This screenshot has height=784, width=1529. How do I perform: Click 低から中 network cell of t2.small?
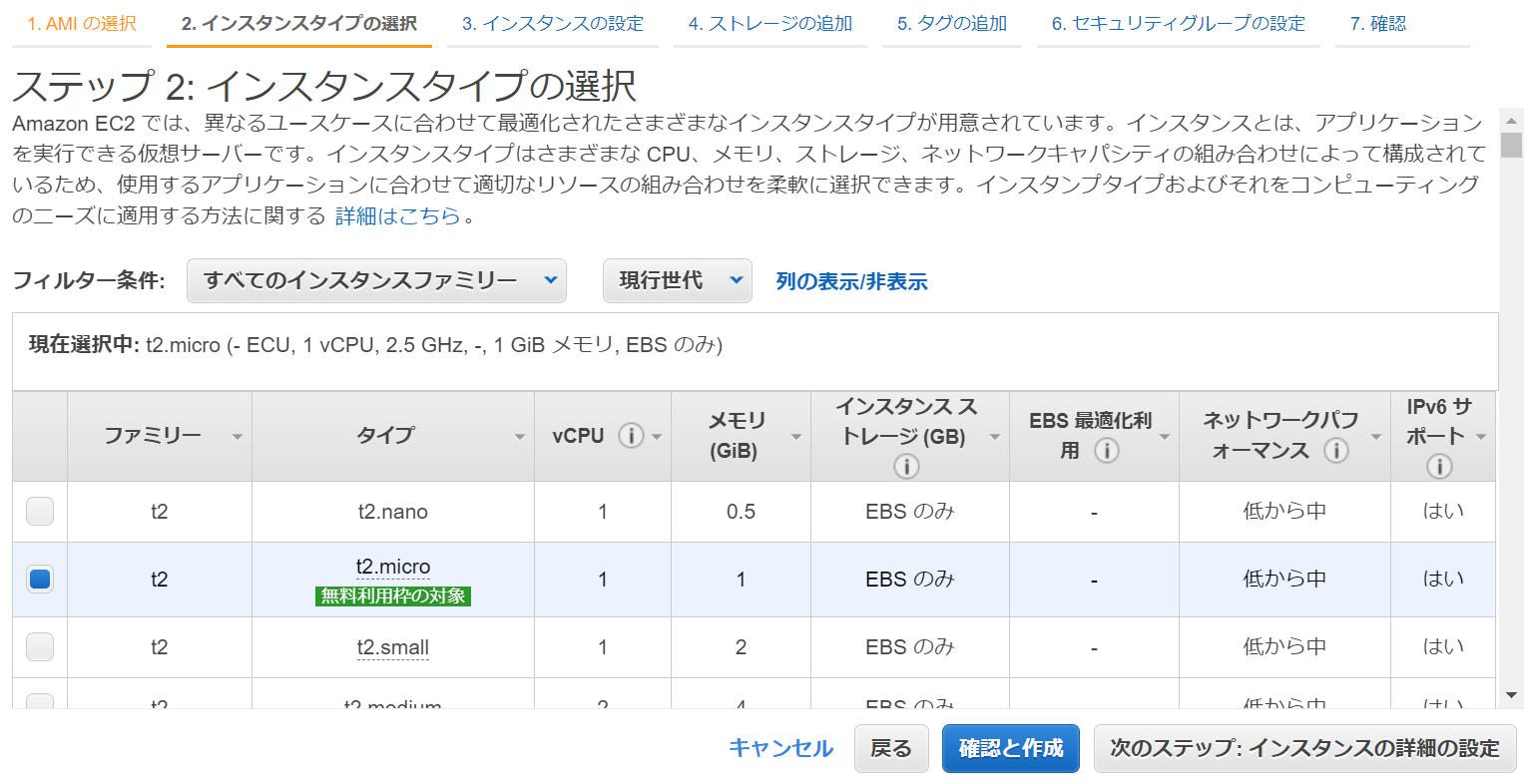(x=1284, y=646)
